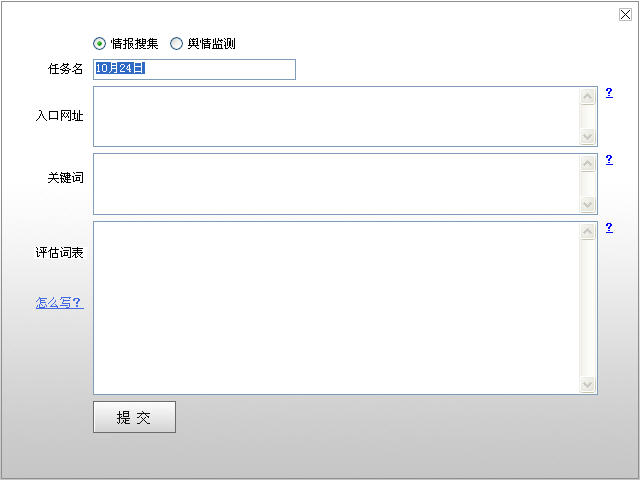Click scroll up arrow in 关键词 box
Screen dimensions: 640x480
tap(587, 164)
